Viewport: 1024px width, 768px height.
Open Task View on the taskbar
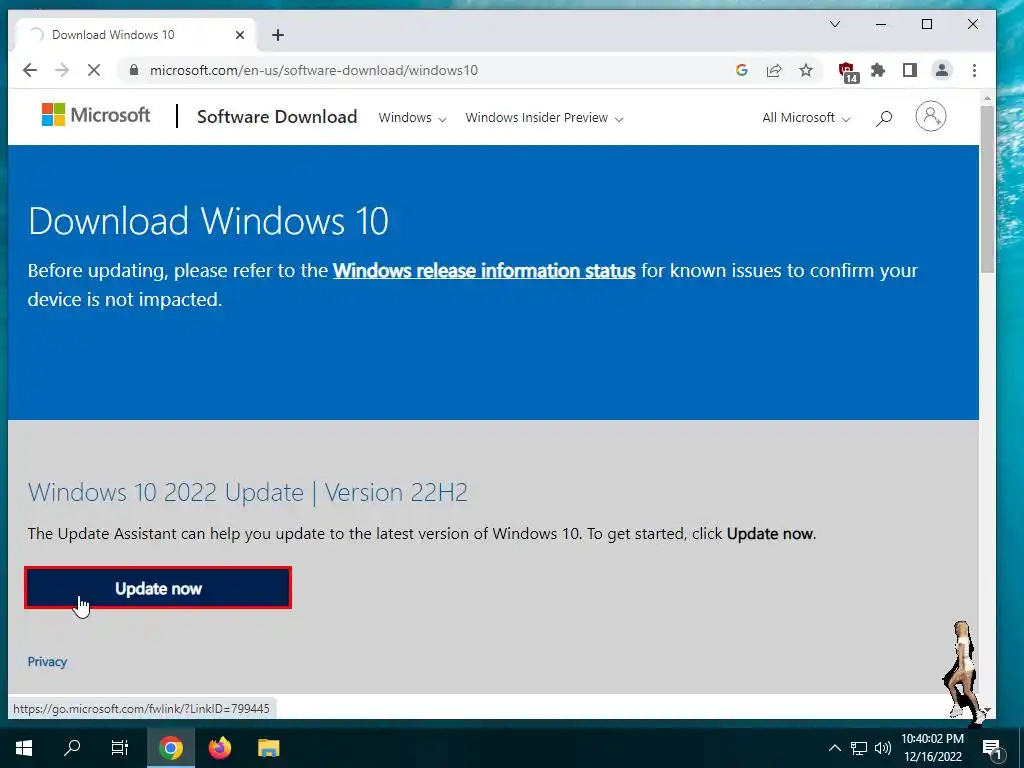[x=120, y=748]
